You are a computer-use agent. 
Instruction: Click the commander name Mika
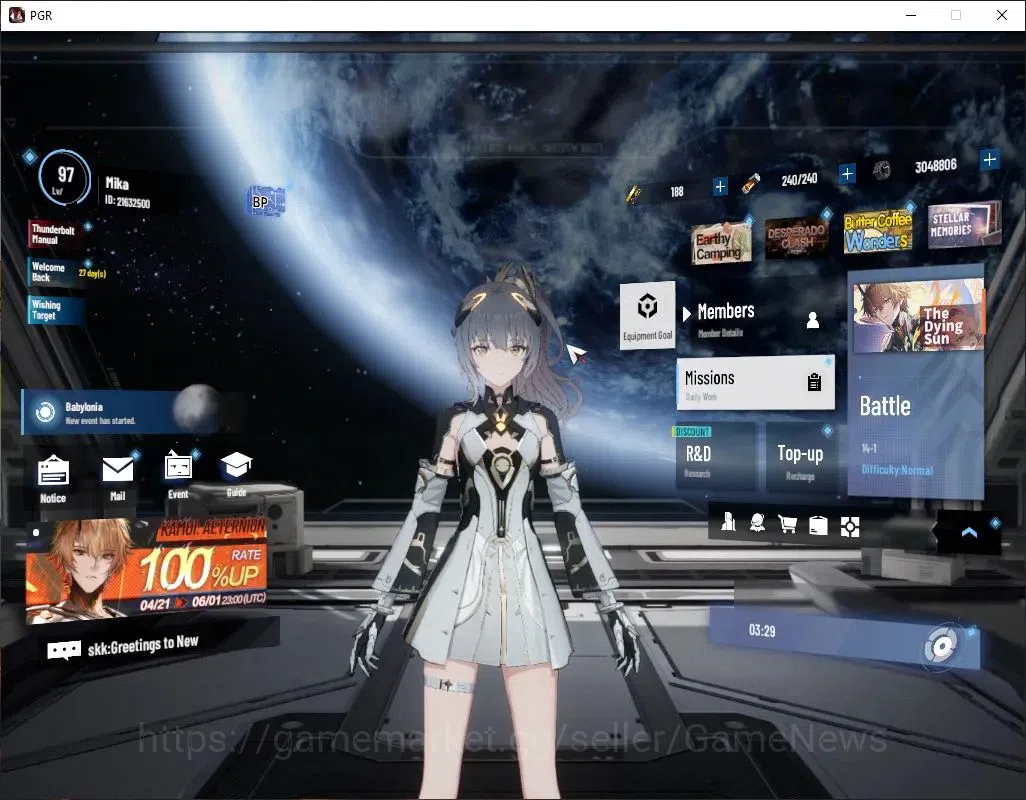point(117,183)
